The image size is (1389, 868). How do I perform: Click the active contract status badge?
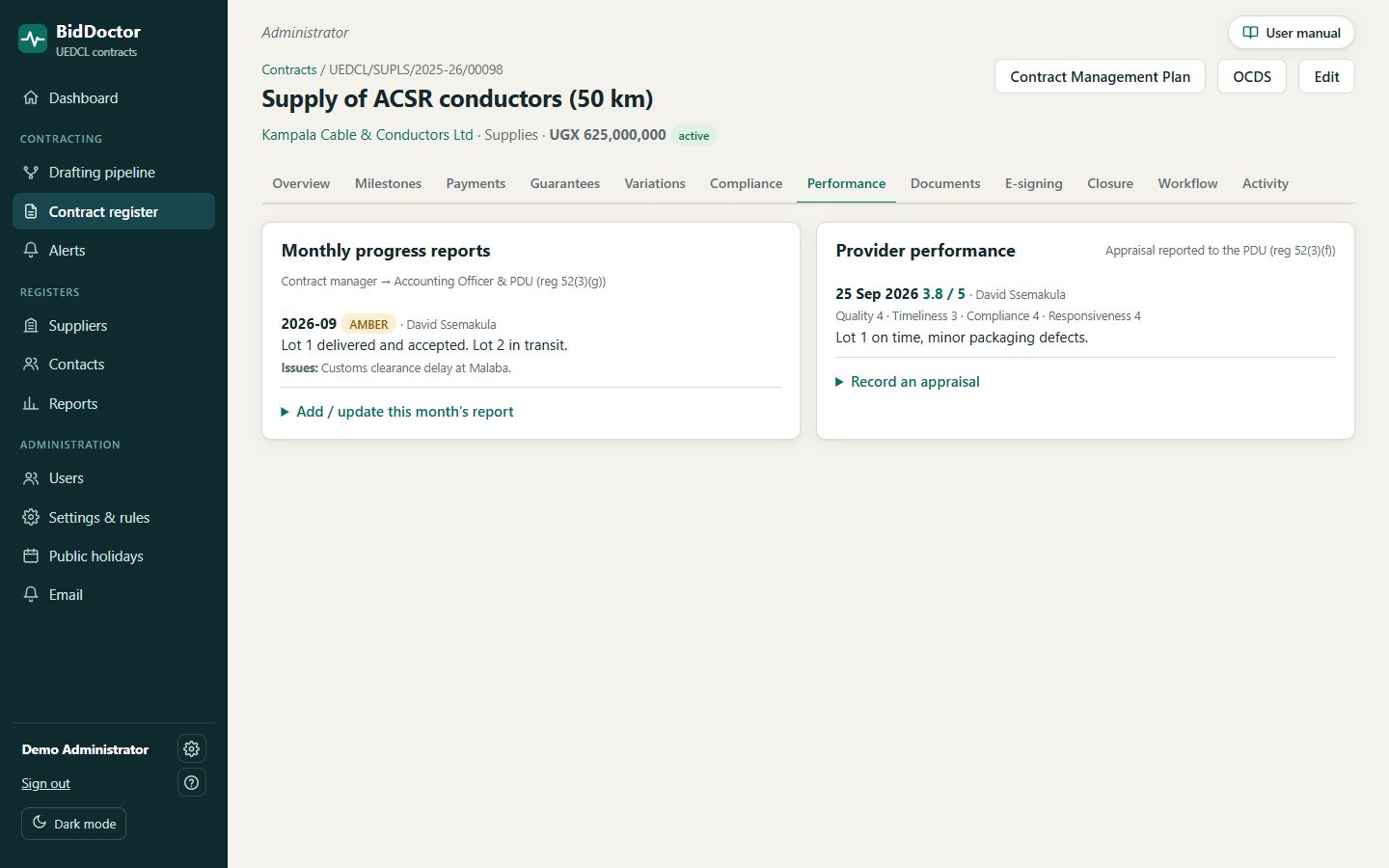click(694, 136)
